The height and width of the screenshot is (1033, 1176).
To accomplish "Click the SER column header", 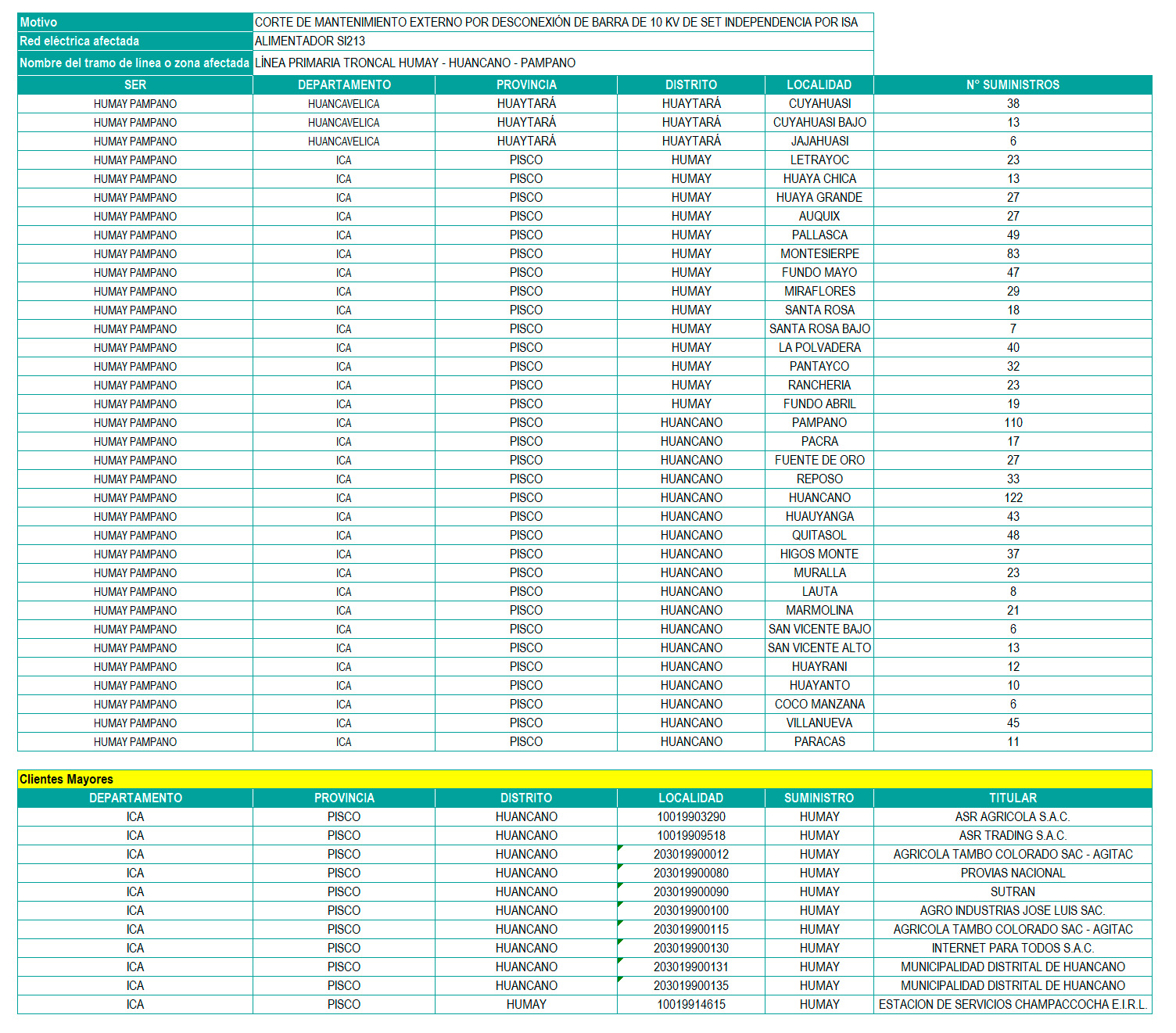I will point(135,85).
